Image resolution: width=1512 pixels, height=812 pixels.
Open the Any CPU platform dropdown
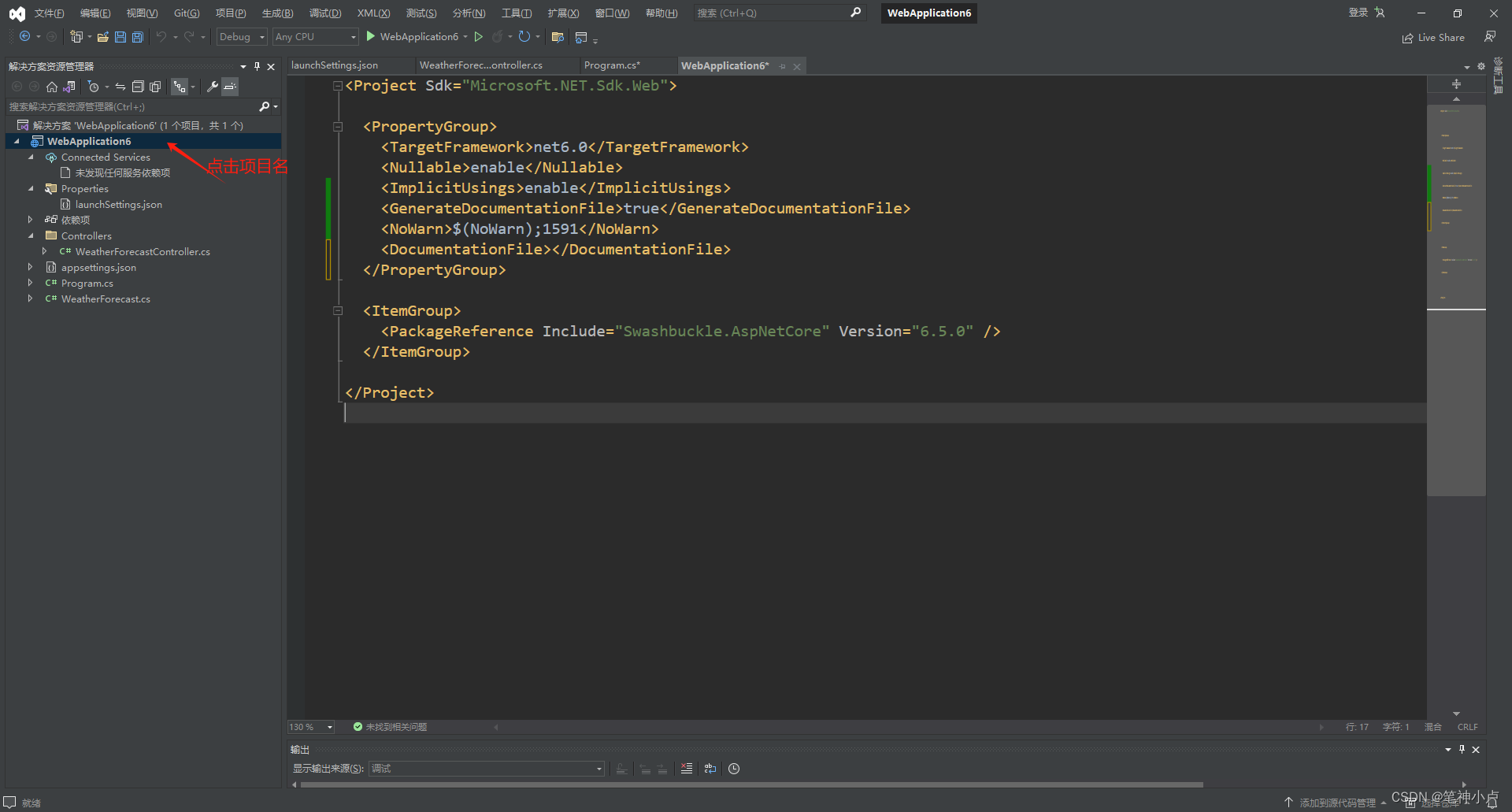314,36
